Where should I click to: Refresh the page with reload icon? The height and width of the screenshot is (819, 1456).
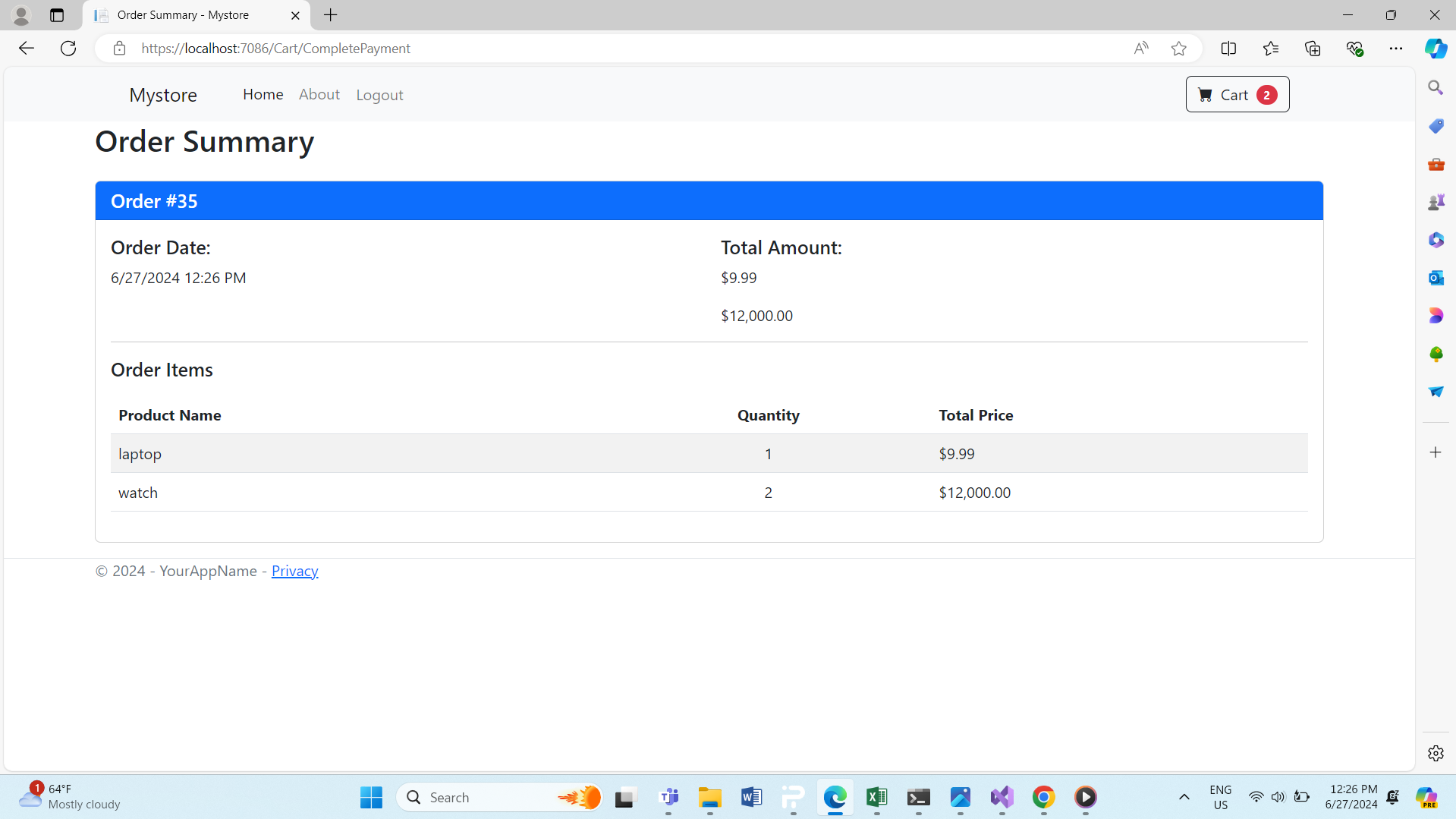pos(68,49)
